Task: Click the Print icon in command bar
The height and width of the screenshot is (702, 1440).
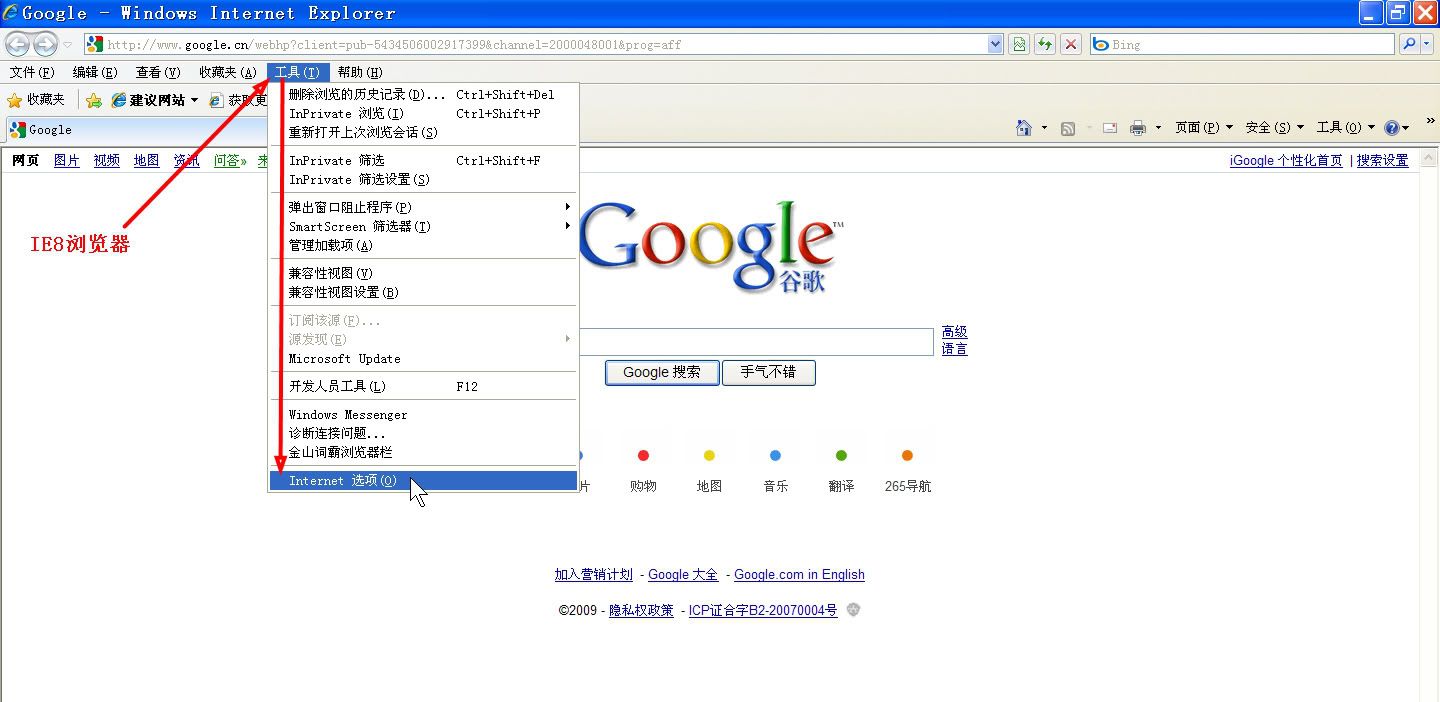Action: click(x=1138, y=128)
